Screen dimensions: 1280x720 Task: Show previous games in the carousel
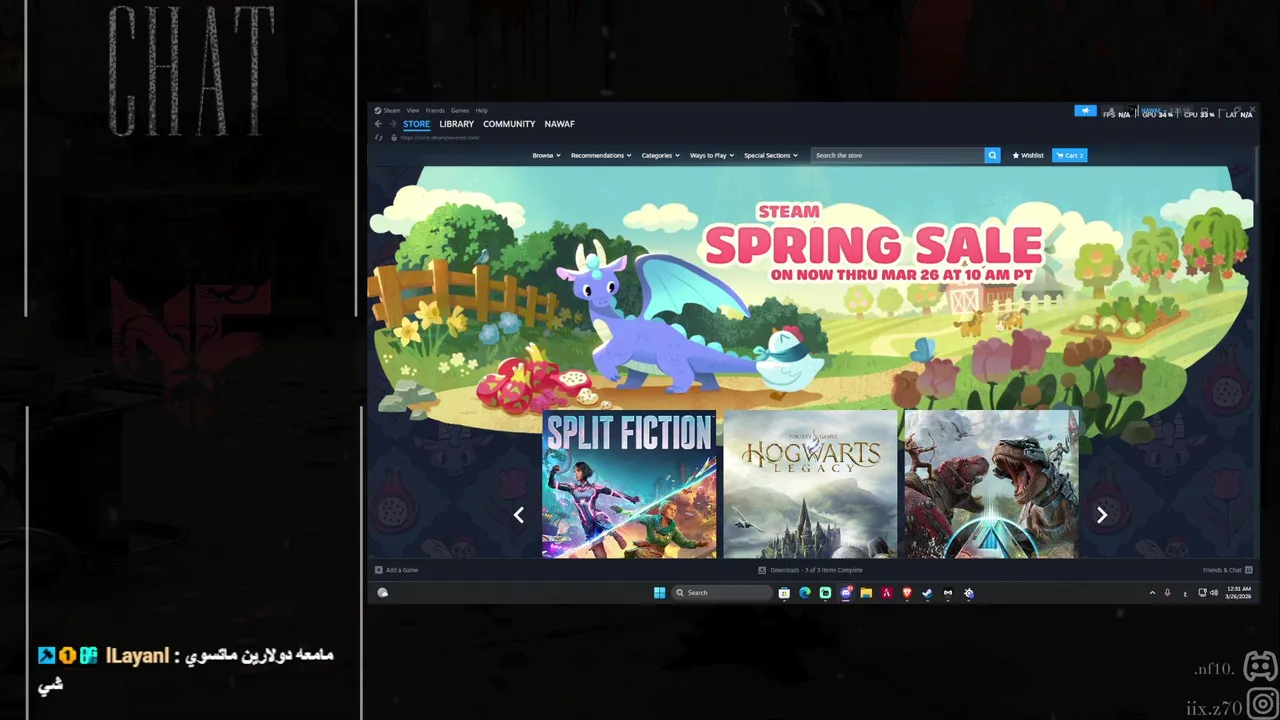coord(518,515)
